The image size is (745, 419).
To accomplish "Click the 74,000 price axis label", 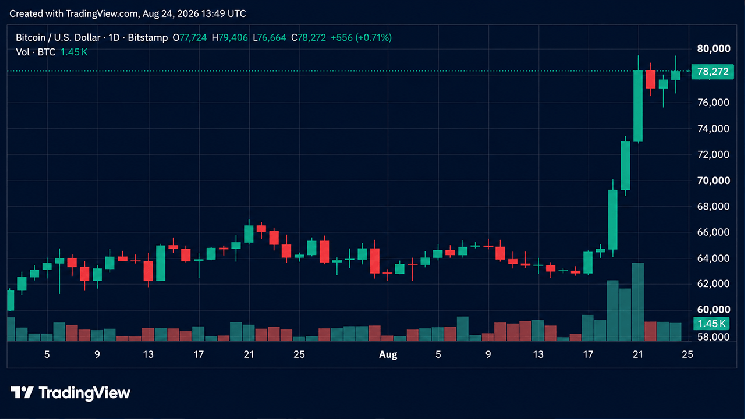I will [x=713, y=129].
